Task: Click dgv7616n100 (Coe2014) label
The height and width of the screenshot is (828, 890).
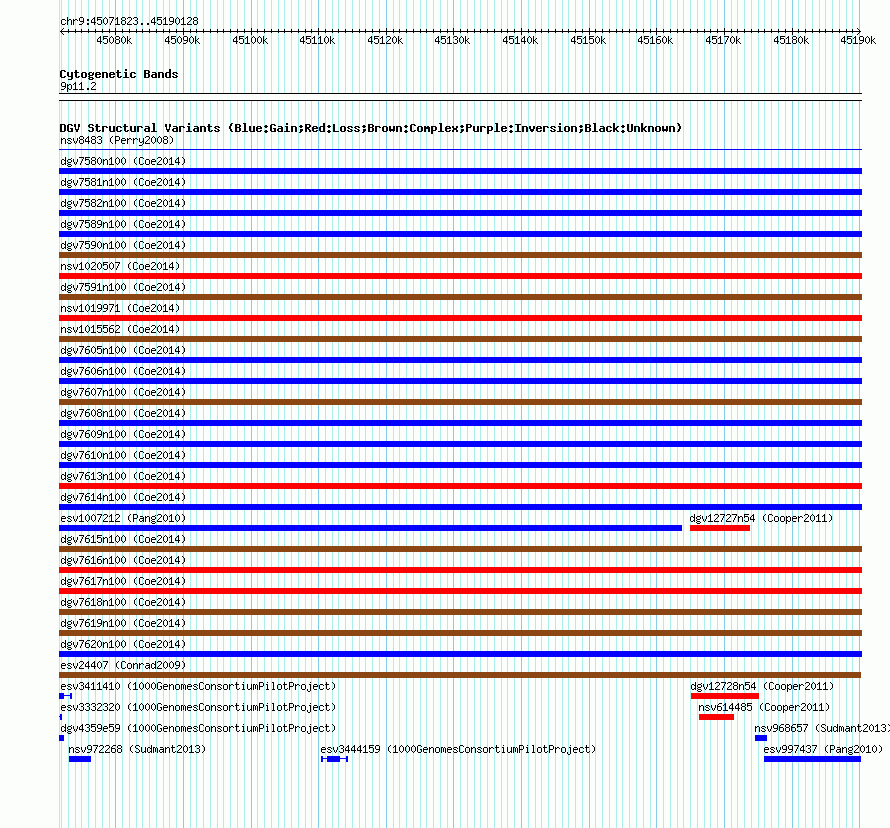Action: [123, 560]
